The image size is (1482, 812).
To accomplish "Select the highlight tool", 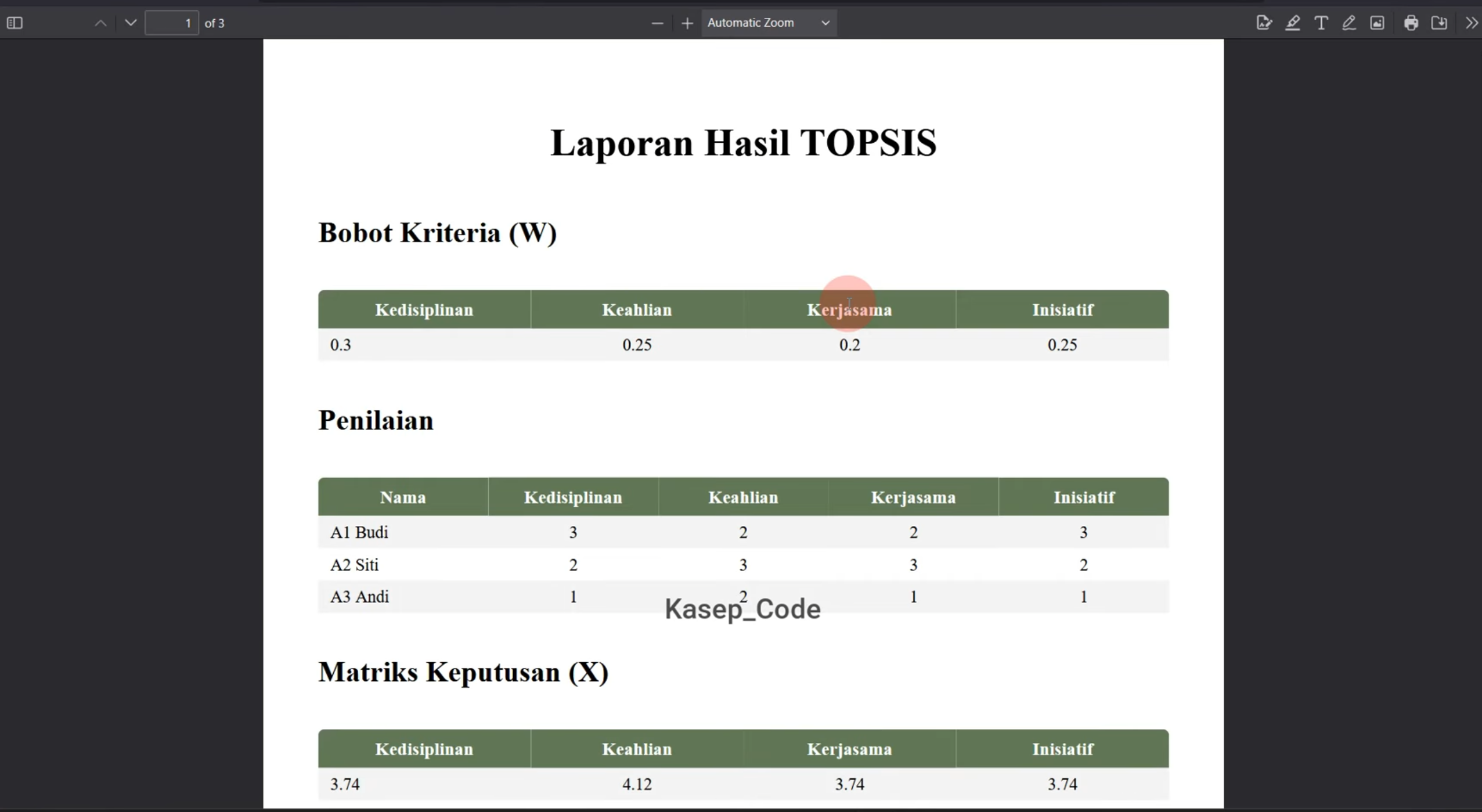I will [1292, 23].
